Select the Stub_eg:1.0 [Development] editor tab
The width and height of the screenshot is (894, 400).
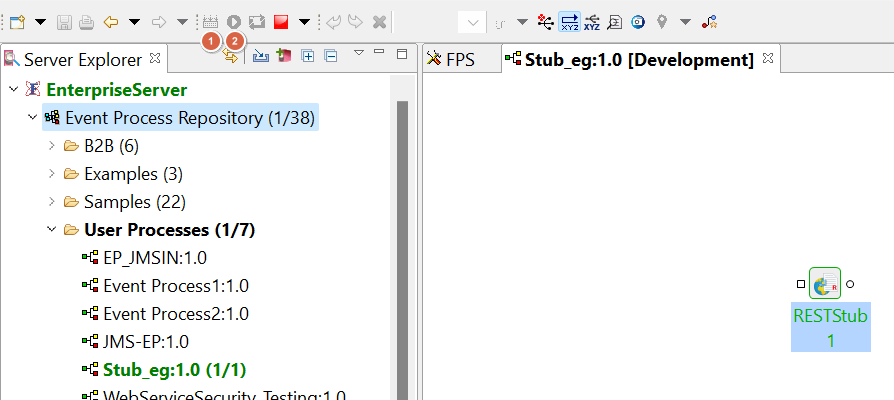638,60
